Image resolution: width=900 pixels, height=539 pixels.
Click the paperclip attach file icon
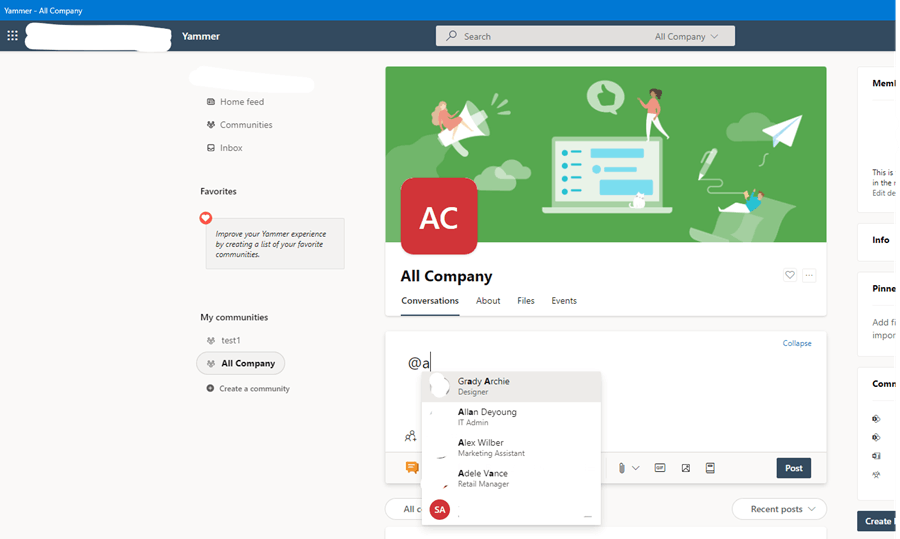click(621, 468)
